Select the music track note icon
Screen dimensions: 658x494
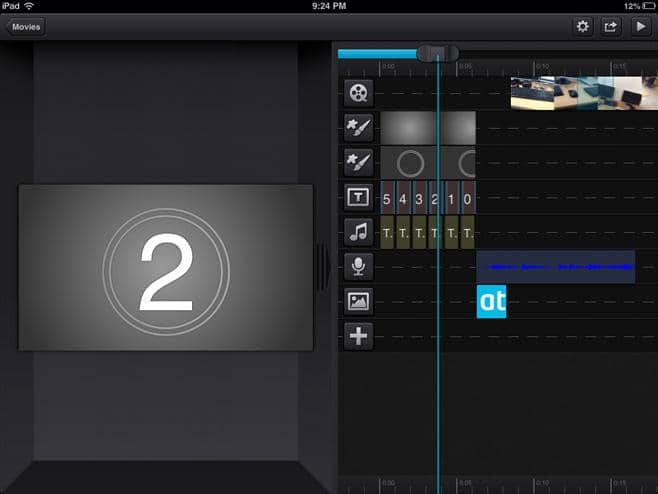(x=358, y=232)
